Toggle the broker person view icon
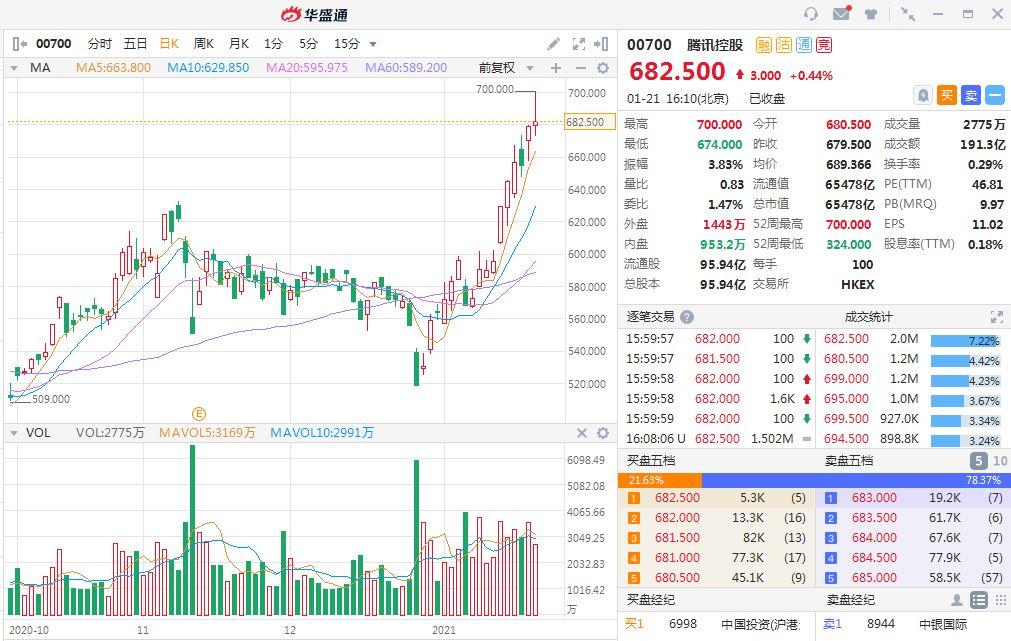1011x641 pixels. tap(957, 600)
